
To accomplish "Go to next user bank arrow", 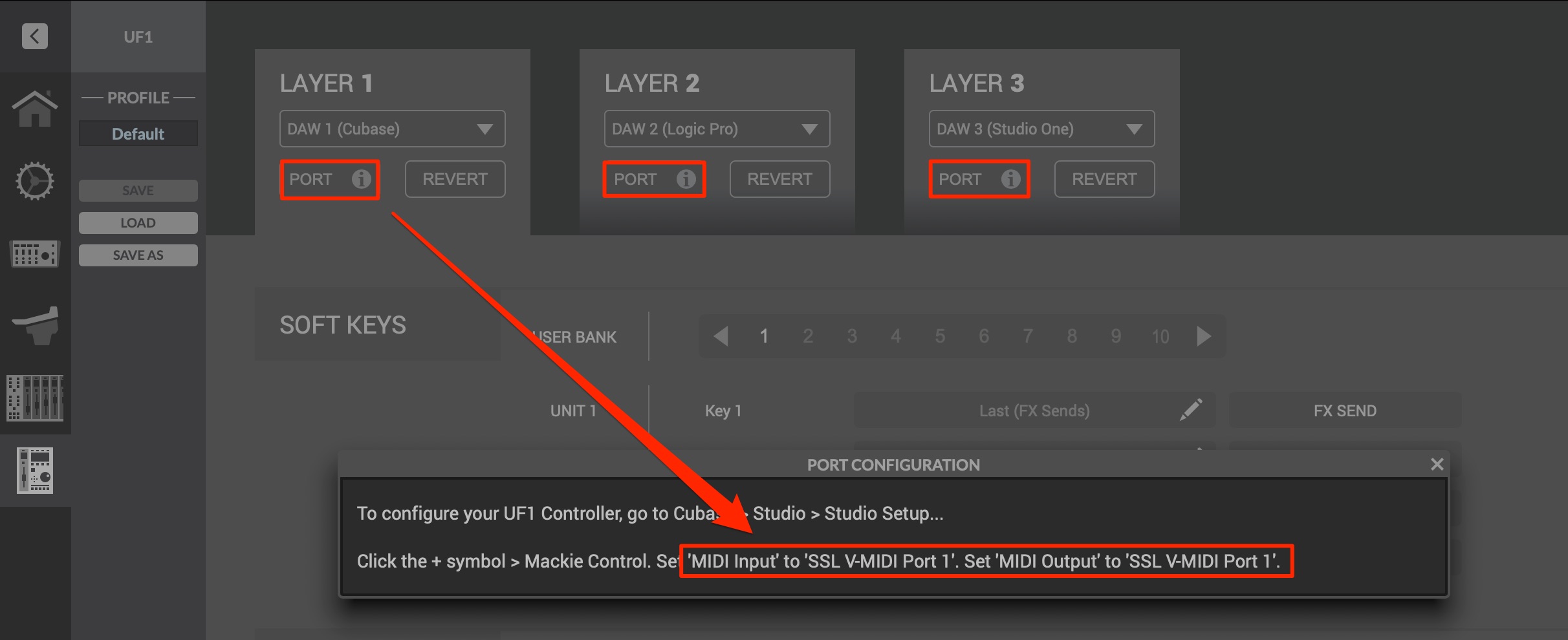I will [x=1204, y=336].
